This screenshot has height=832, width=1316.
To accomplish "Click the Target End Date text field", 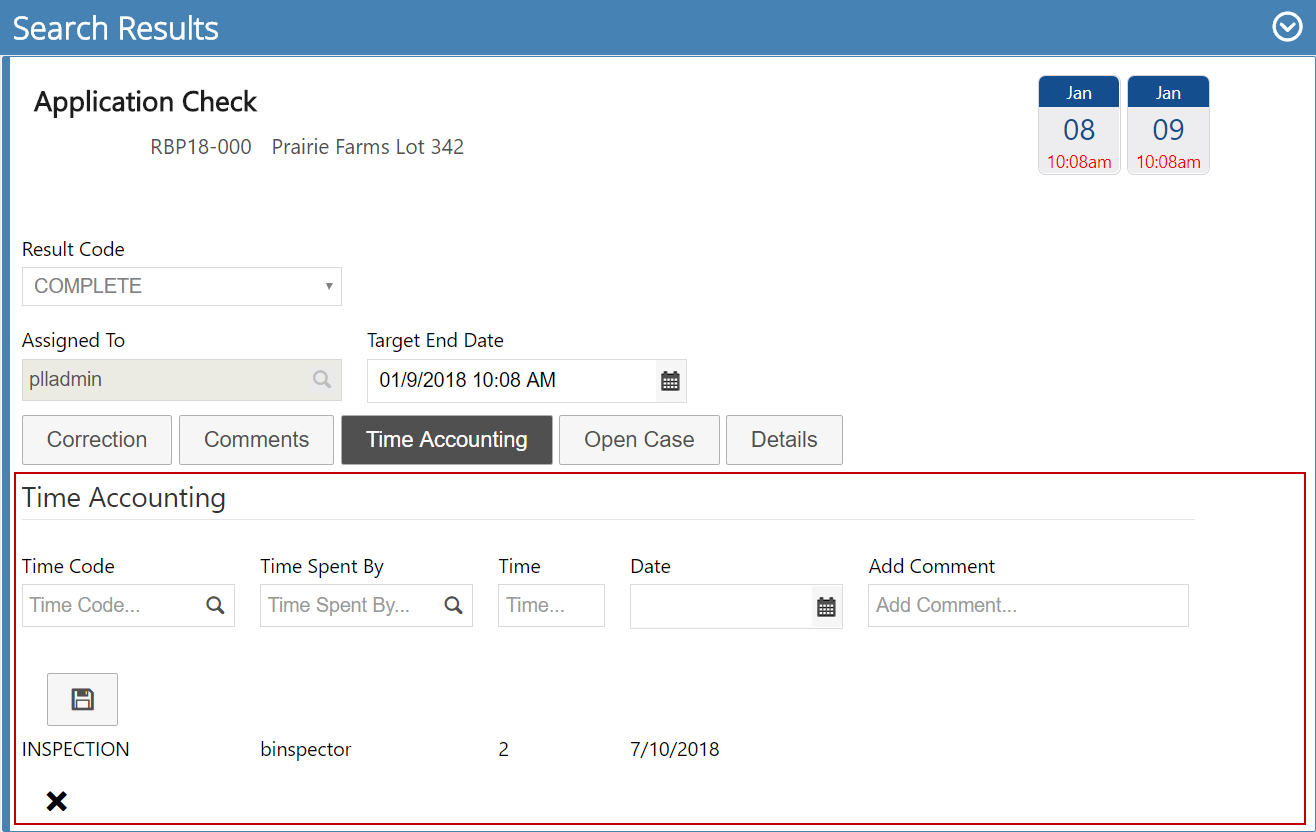I will 510,381.
